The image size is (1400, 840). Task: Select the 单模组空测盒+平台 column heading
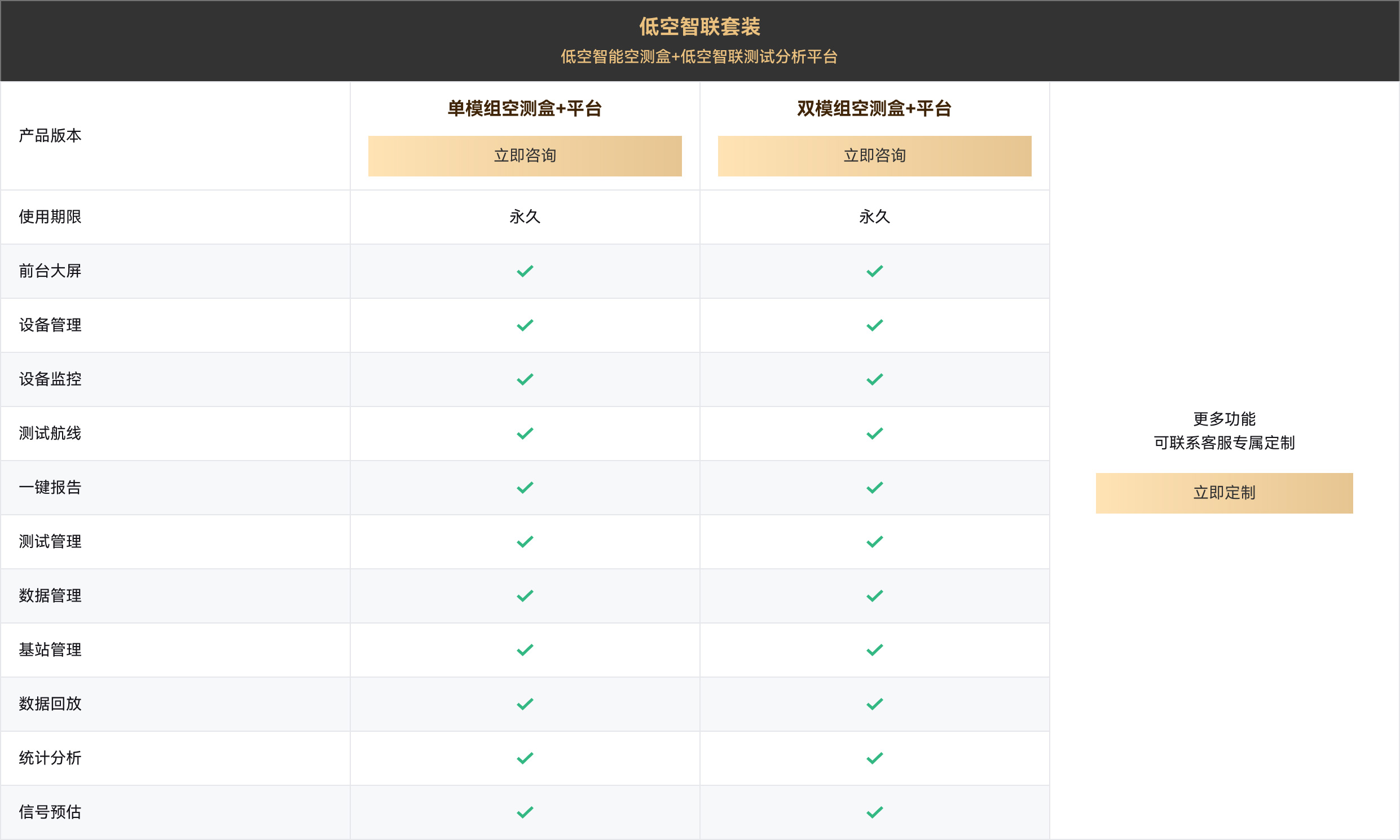click(525, 108)
